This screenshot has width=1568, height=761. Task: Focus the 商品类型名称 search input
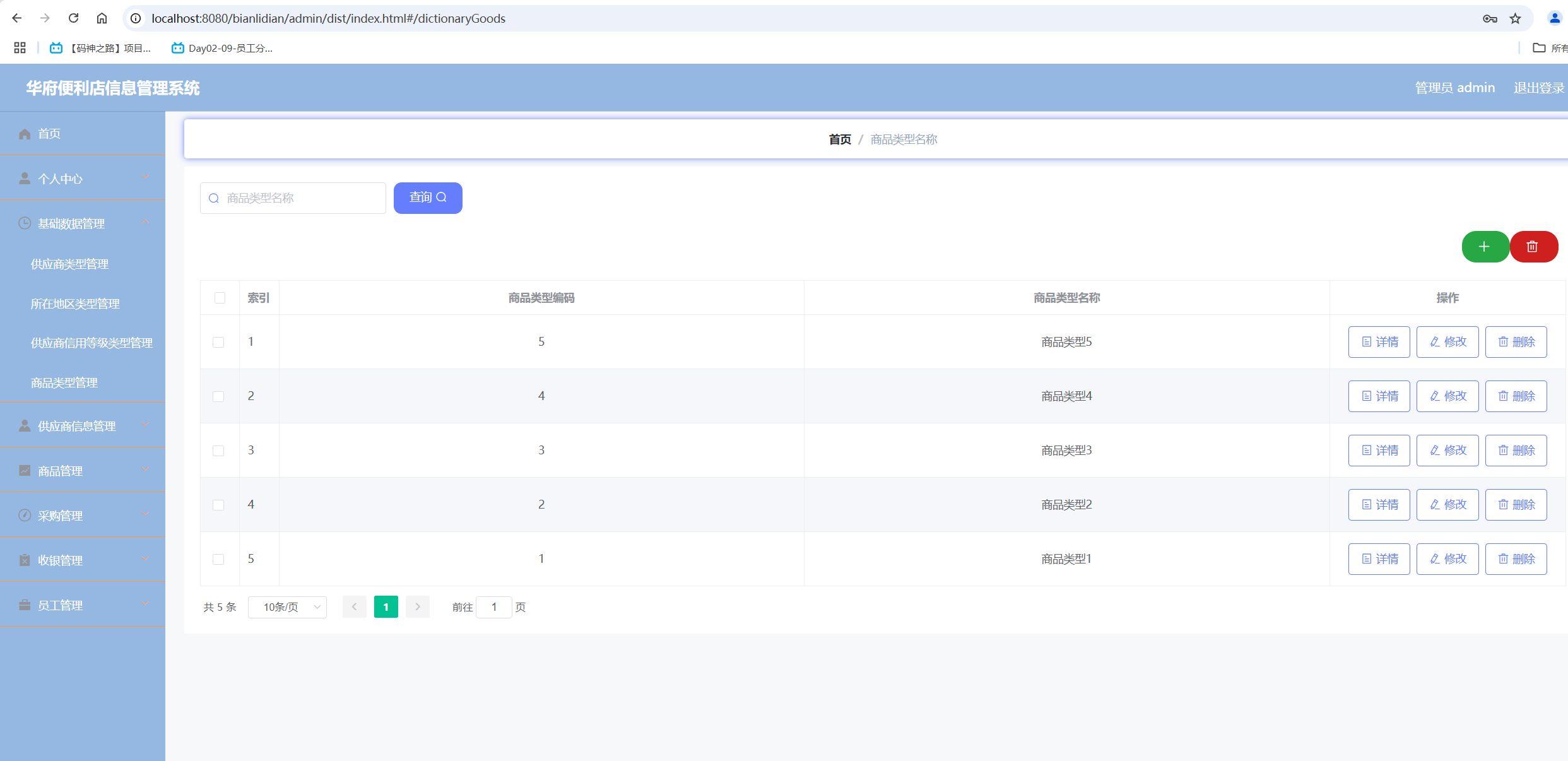point(293,198)
